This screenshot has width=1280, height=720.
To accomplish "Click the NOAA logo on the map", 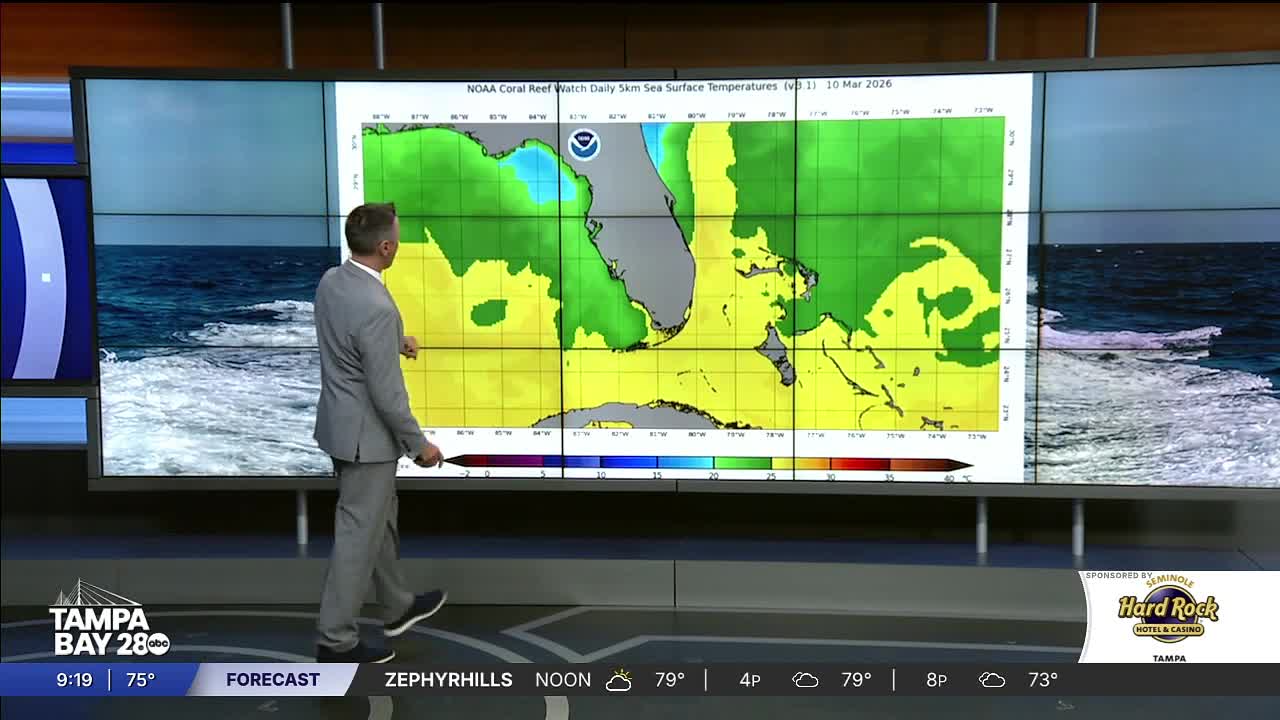I will [584, 144].
